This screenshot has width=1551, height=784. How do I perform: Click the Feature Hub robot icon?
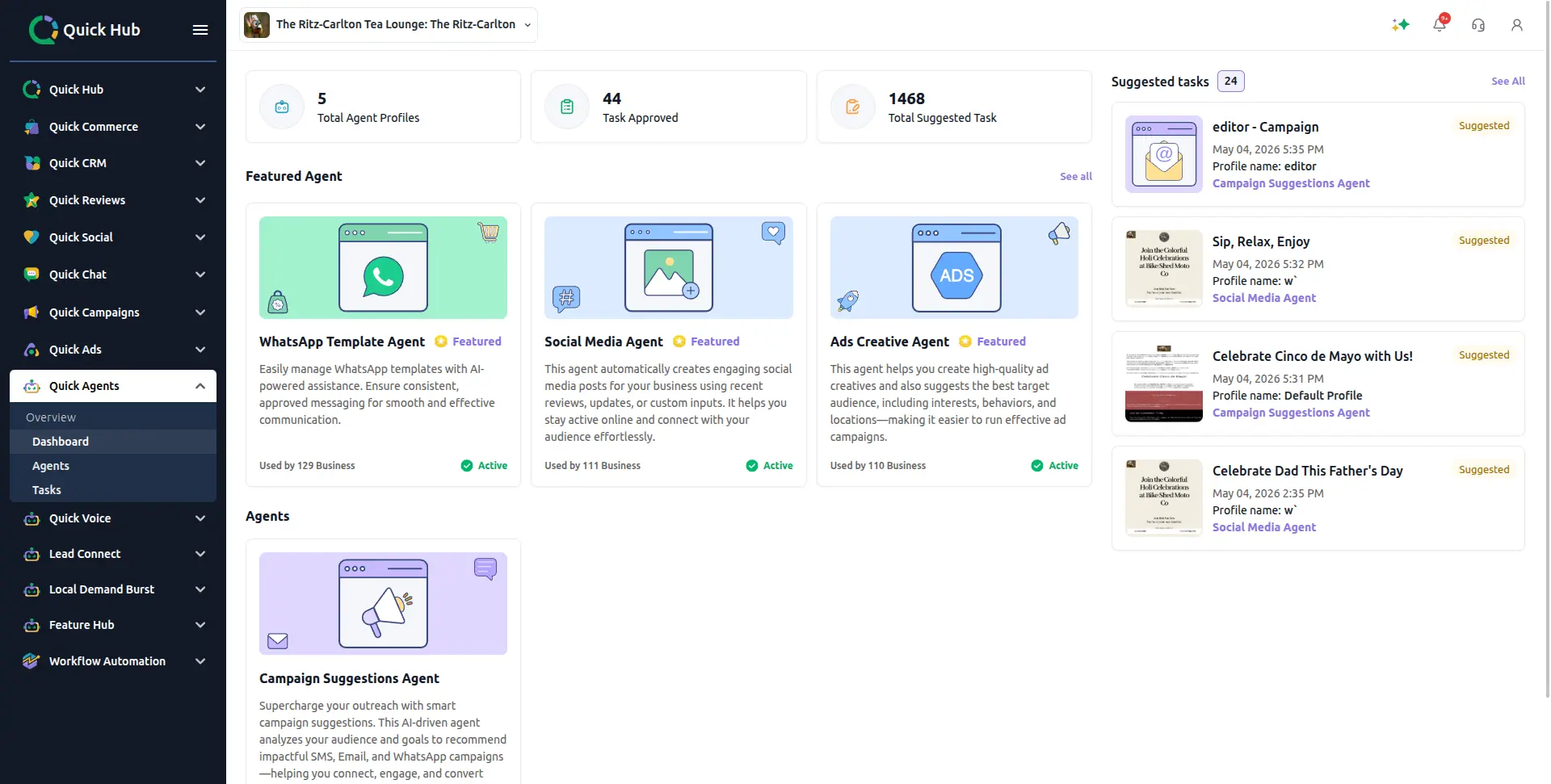click(32, 625)
